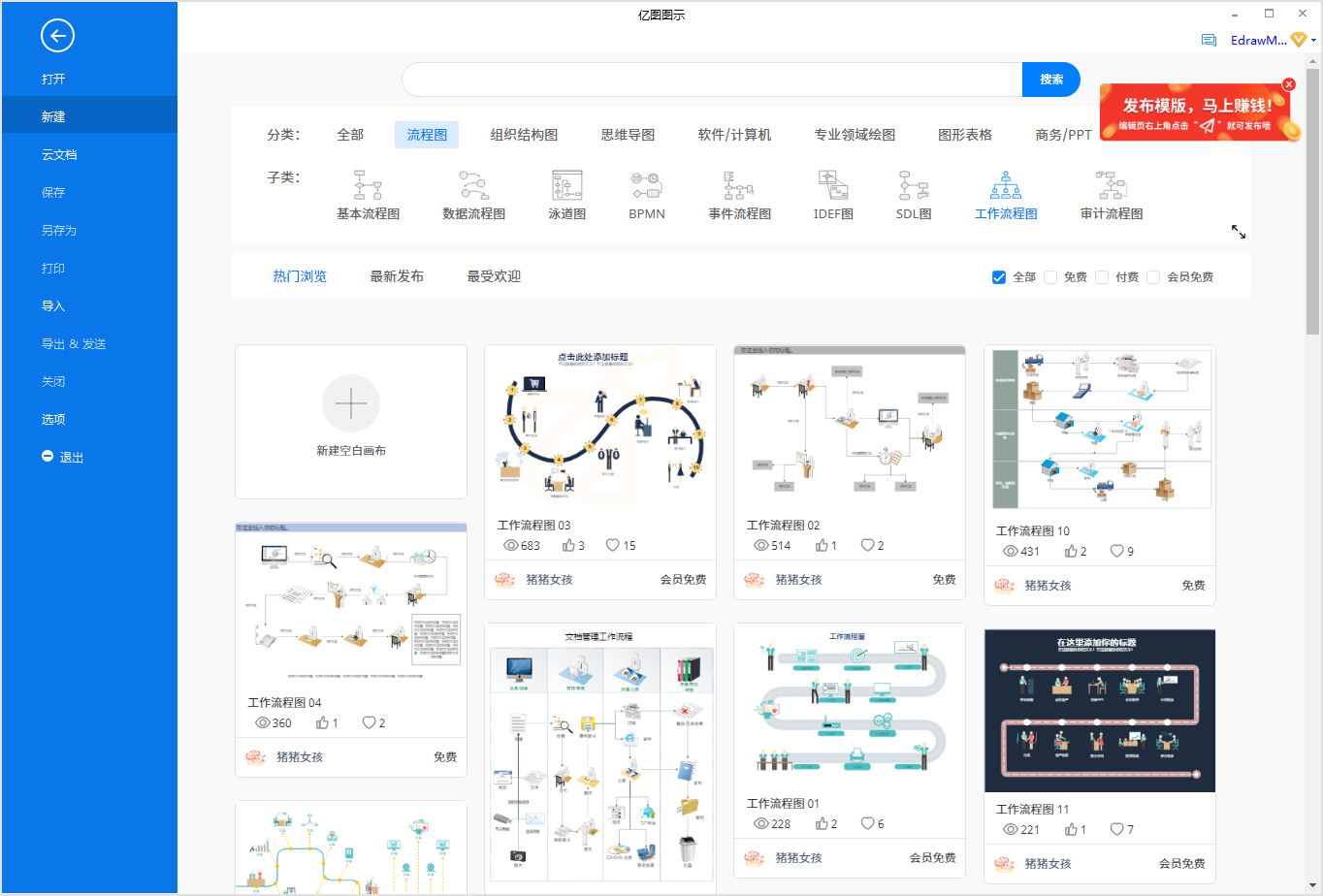Select the 软件/计算机 category
1323x896 pixels.
734,135
